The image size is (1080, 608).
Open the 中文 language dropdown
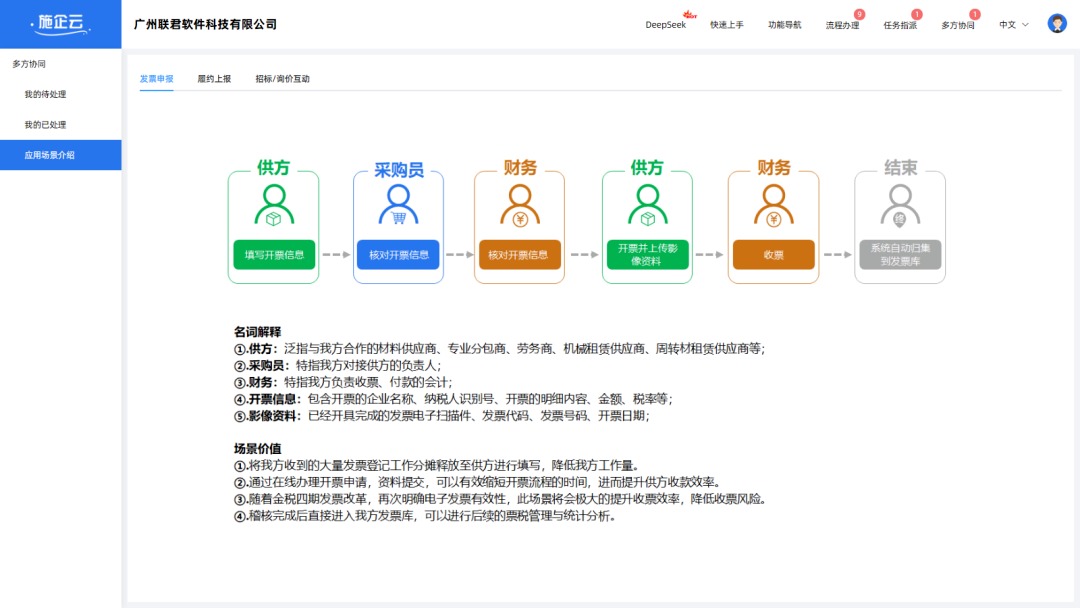pos(1010,24)
